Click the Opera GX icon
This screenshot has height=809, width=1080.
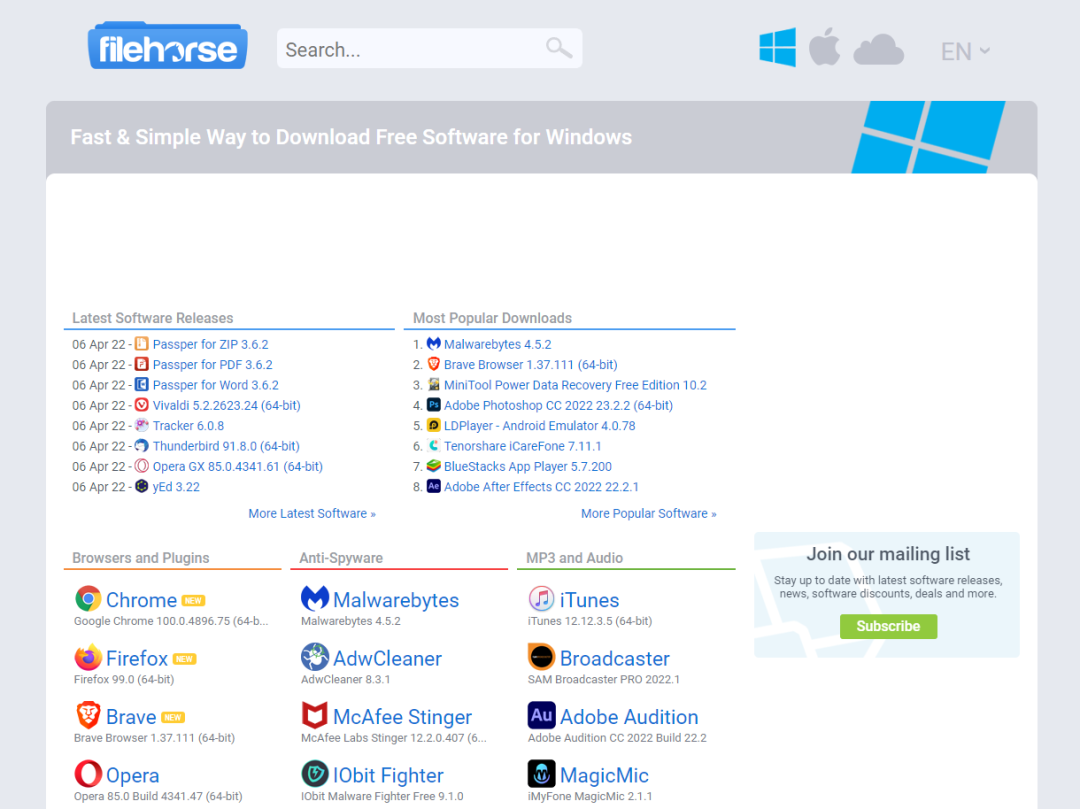141,466
